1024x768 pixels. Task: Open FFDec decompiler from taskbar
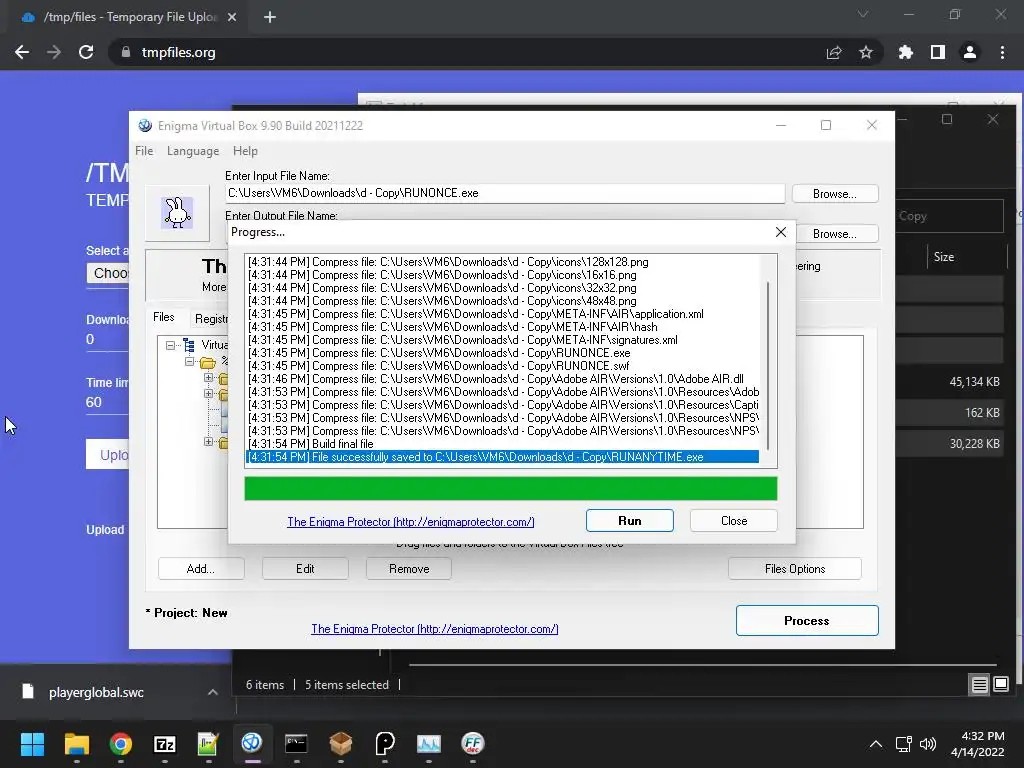click(x=472, y=744)
